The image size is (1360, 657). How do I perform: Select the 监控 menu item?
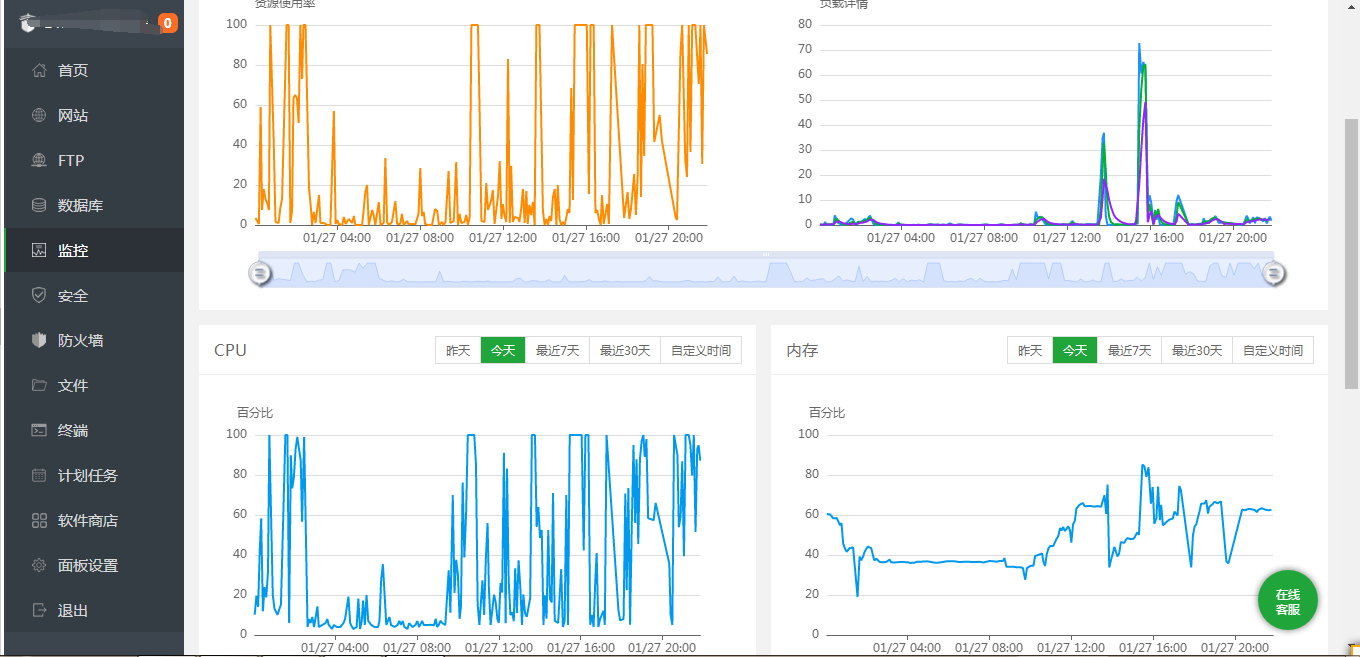tap(94, 250)
